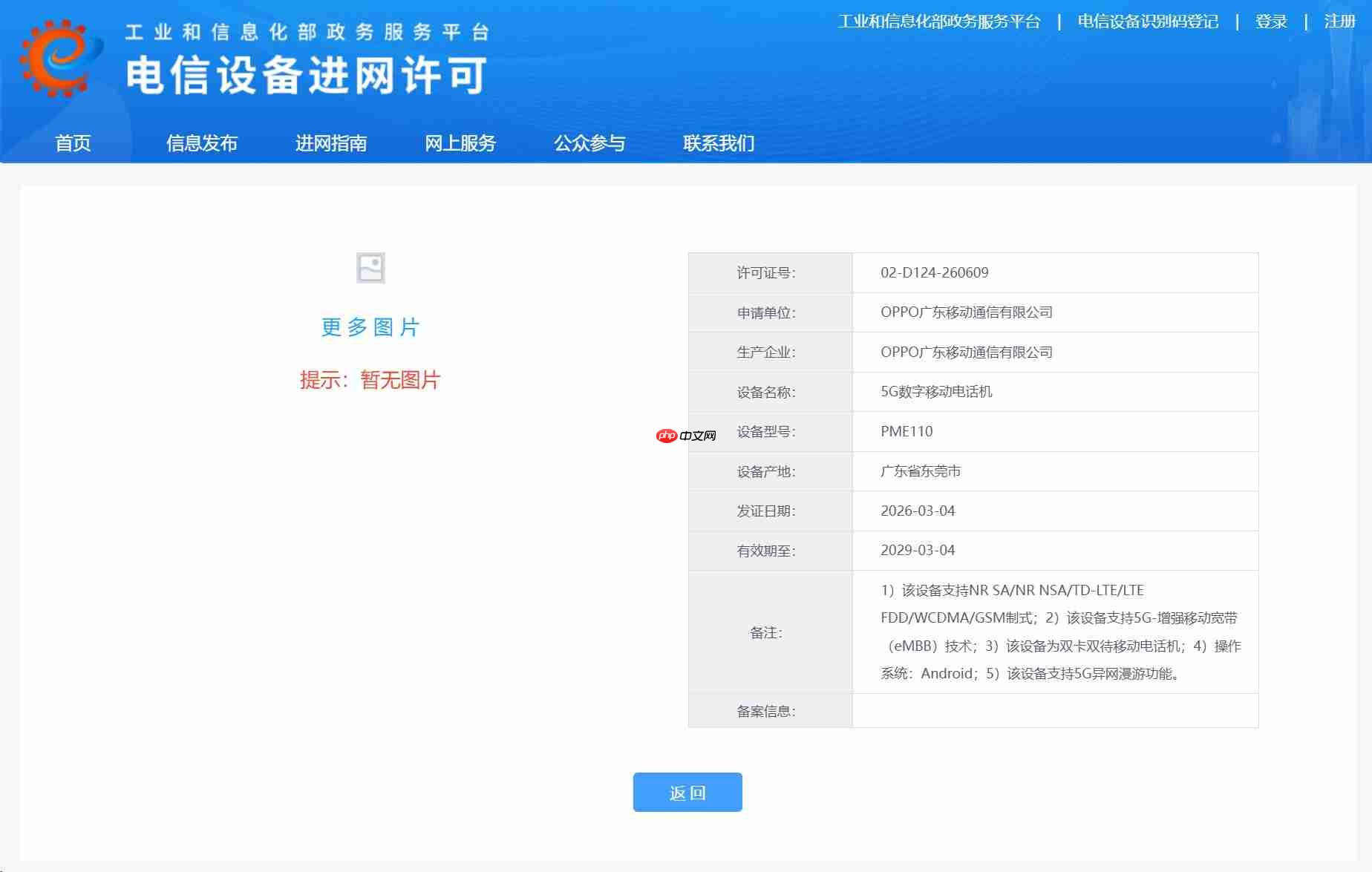Click the 发证日期 label cell
This screenshot has width=1372, height=872.
(770, 511)
